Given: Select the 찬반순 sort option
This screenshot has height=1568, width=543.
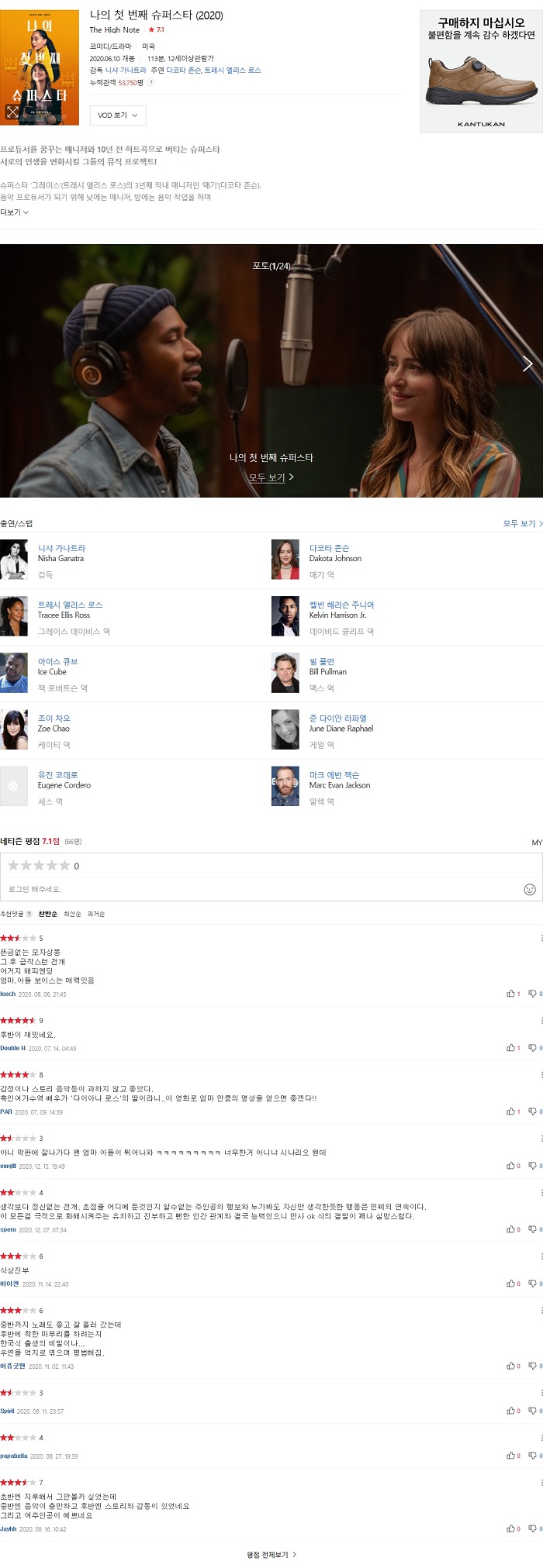Looking at the screenshot, I should pyautogui.click(x=48, y=915).
